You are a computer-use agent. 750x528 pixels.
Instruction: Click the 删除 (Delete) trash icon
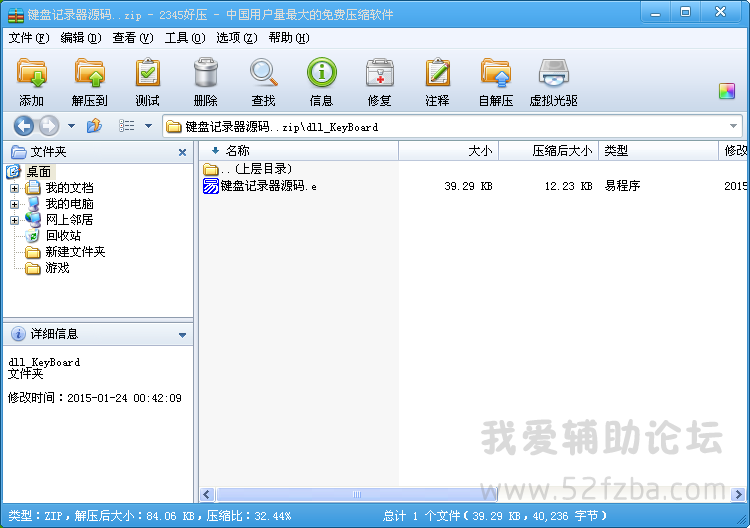(206, 73)
